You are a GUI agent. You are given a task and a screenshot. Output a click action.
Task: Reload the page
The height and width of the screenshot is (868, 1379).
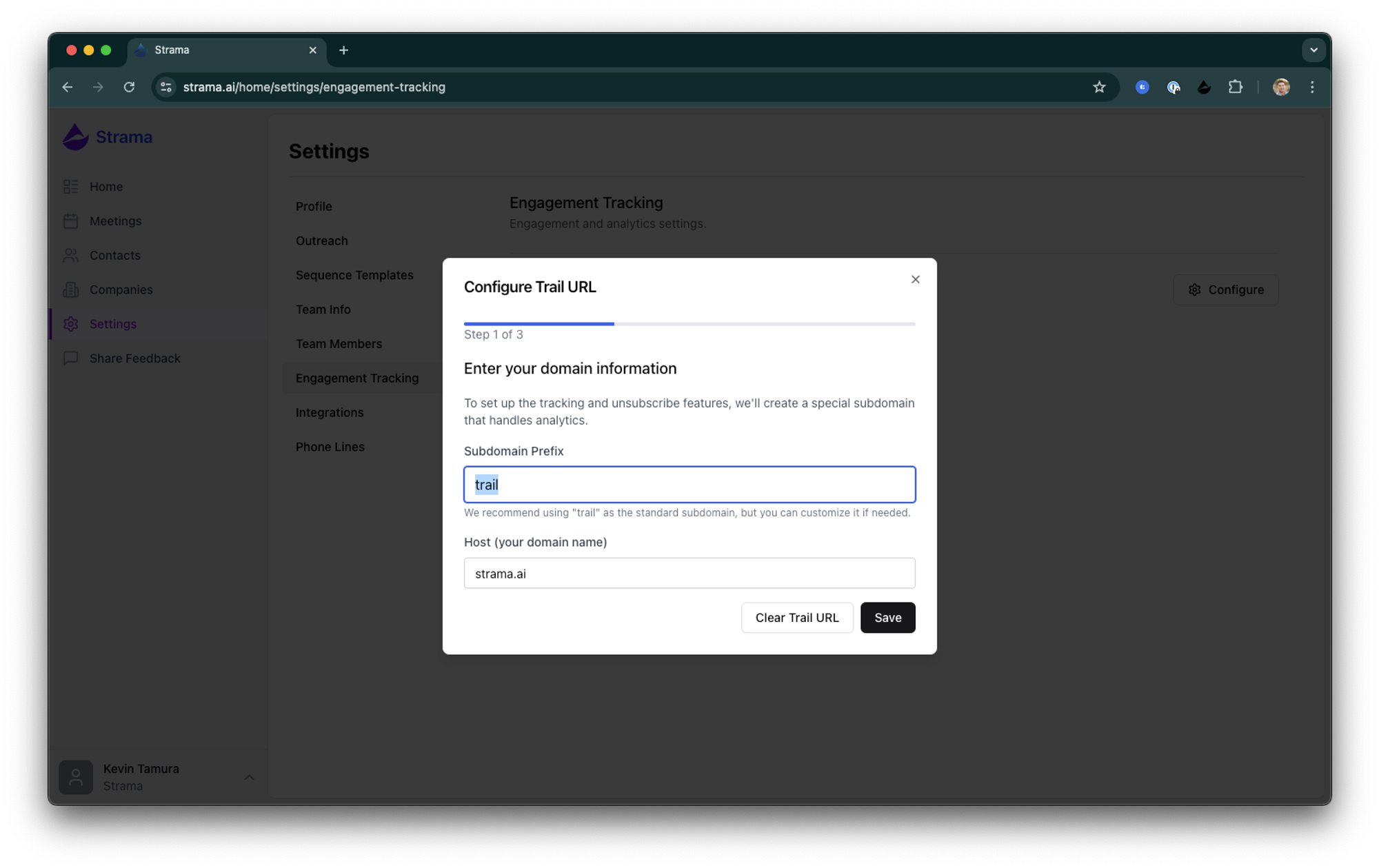point(129,87)
